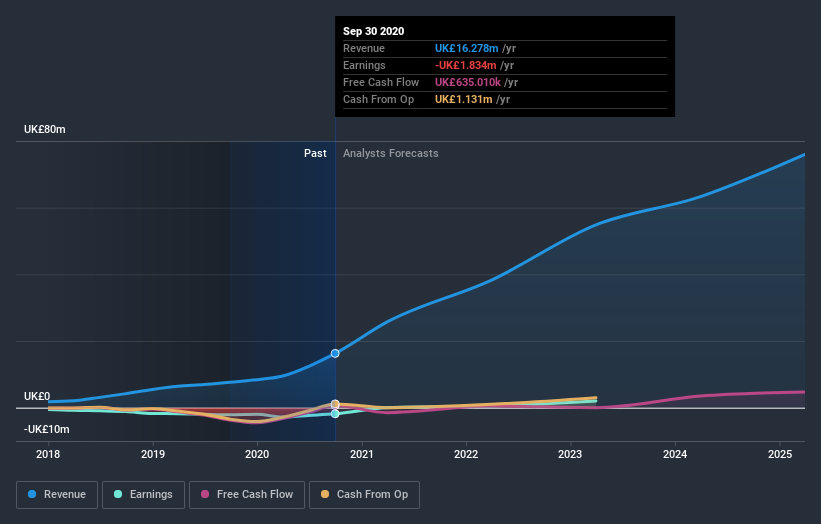Screen dimensions: 821x524
Task: Click the 2024 x-axis label
Action: [x=675, y=454]
